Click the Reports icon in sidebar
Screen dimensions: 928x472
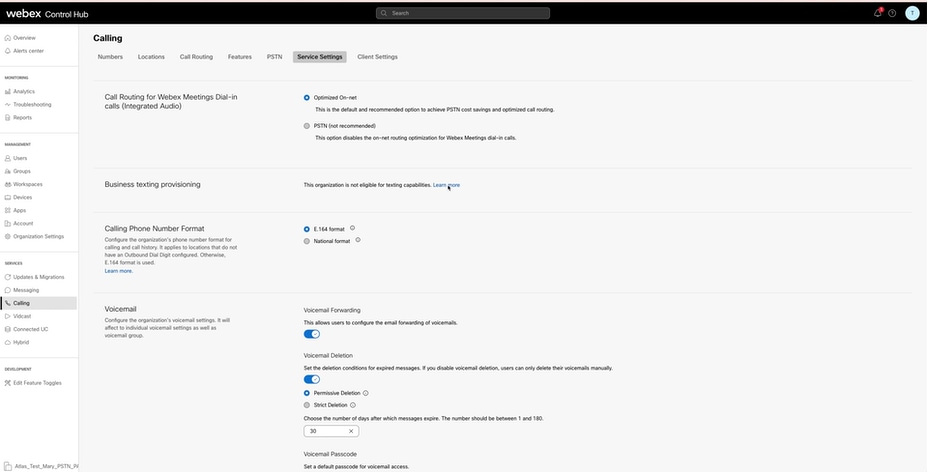pos(8,118)
